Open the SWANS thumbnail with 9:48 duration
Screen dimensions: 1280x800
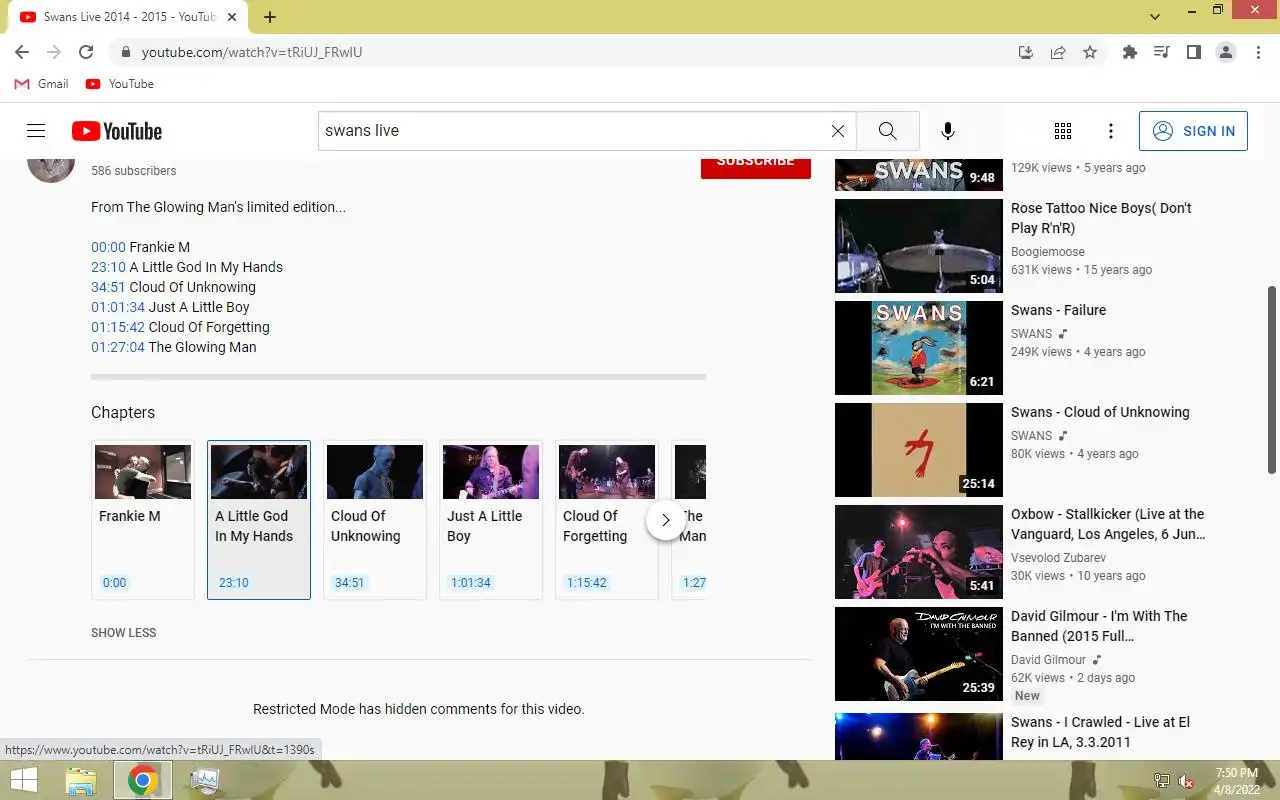click(919, 175)
